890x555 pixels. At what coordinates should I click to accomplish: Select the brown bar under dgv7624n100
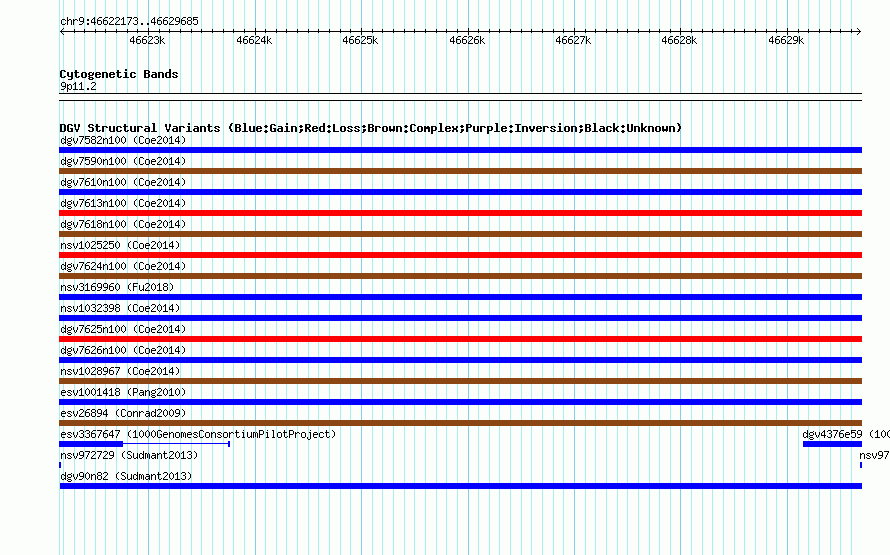[x=460, y=276]
